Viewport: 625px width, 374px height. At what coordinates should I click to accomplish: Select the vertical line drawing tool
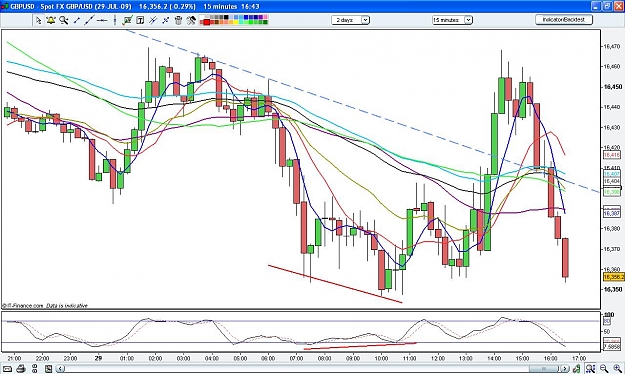click(x=115, y=20)
